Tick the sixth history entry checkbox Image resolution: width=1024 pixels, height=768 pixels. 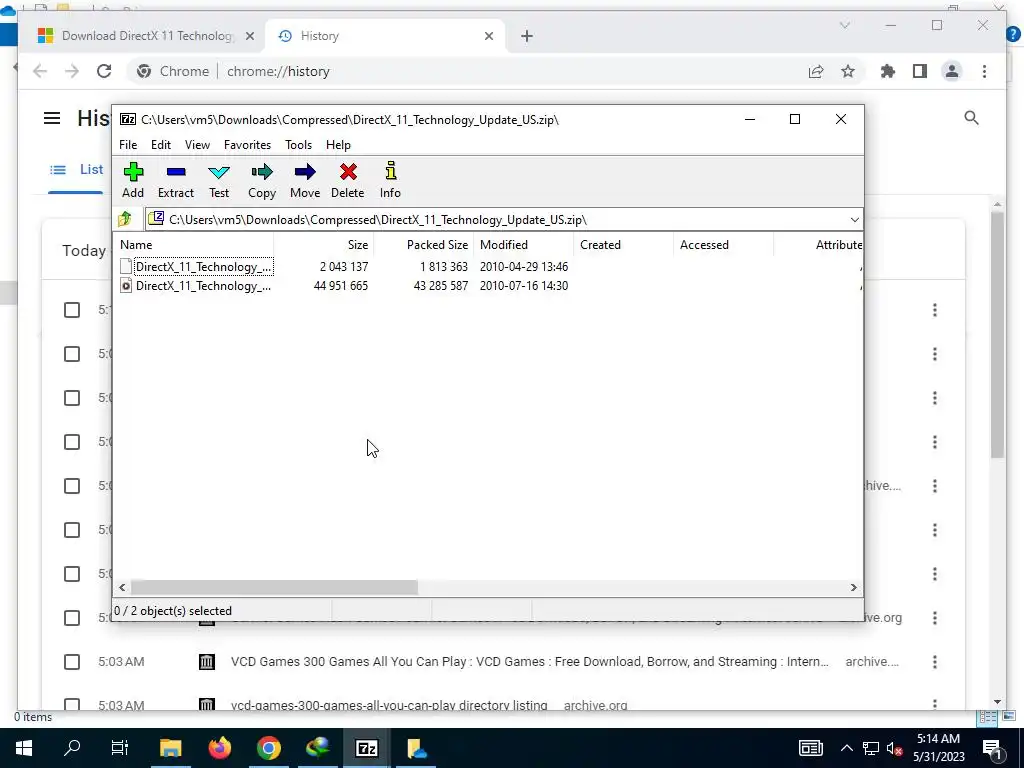[72, 530]
